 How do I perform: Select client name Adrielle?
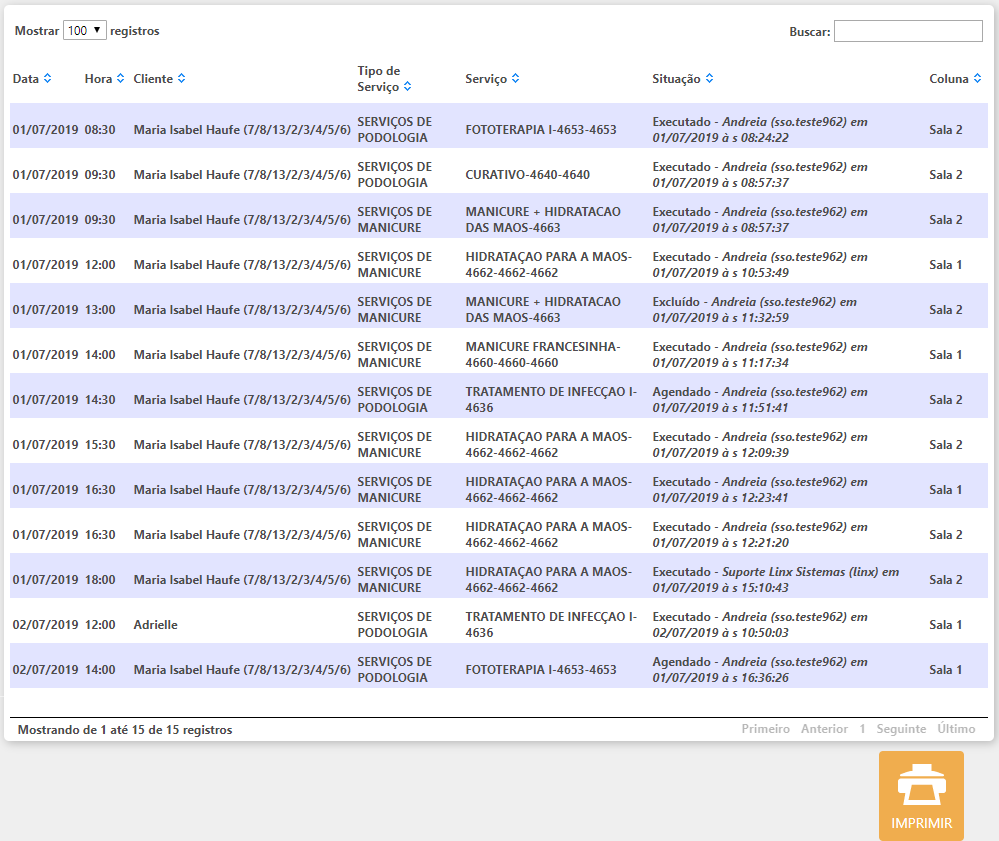[x=155, y=625]
